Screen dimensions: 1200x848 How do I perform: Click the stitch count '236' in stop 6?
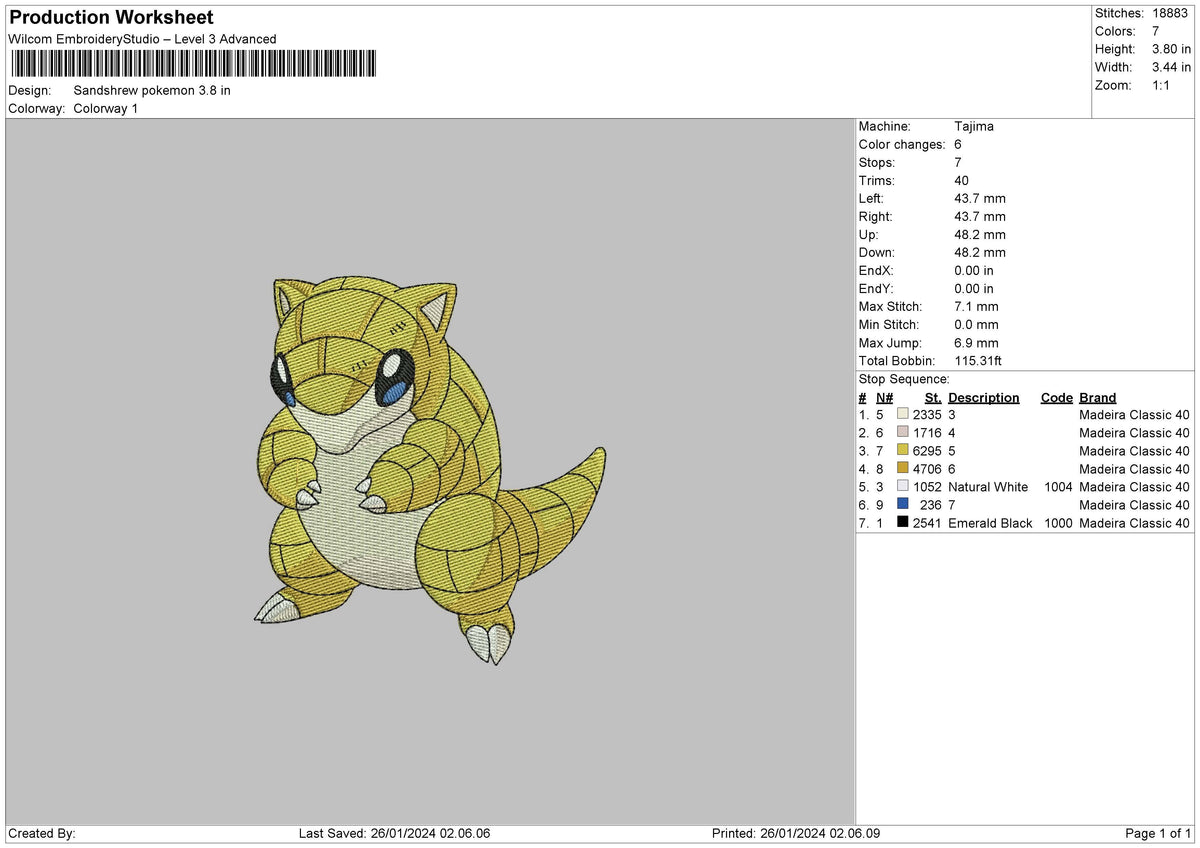(931, 505)
